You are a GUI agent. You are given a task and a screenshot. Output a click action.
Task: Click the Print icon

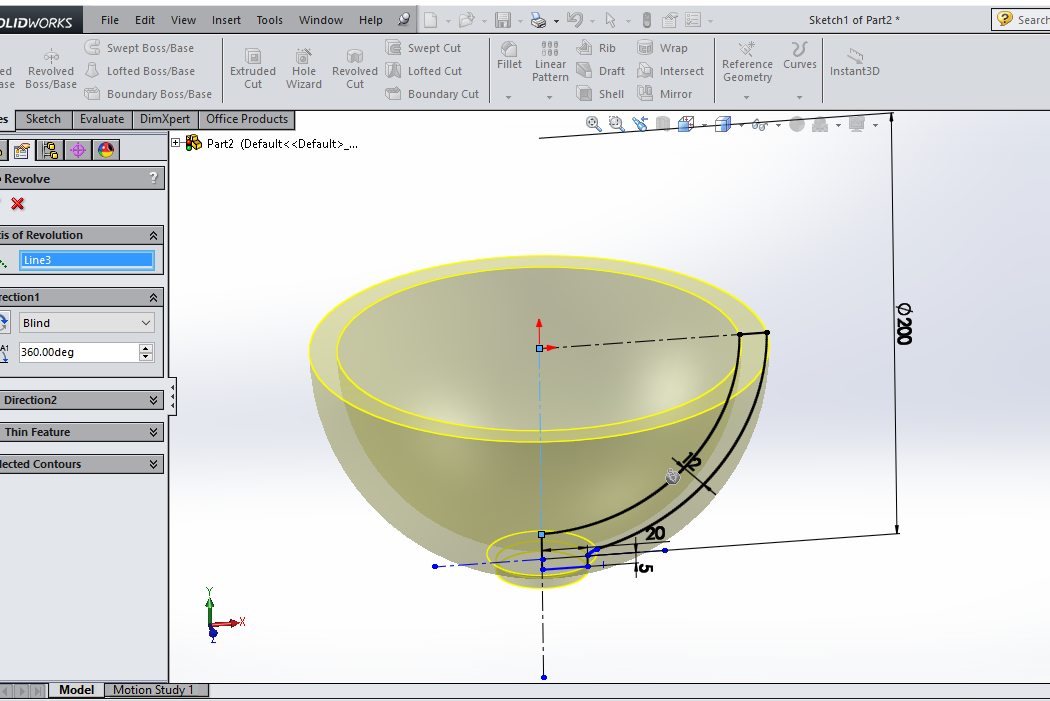point(538,21)
